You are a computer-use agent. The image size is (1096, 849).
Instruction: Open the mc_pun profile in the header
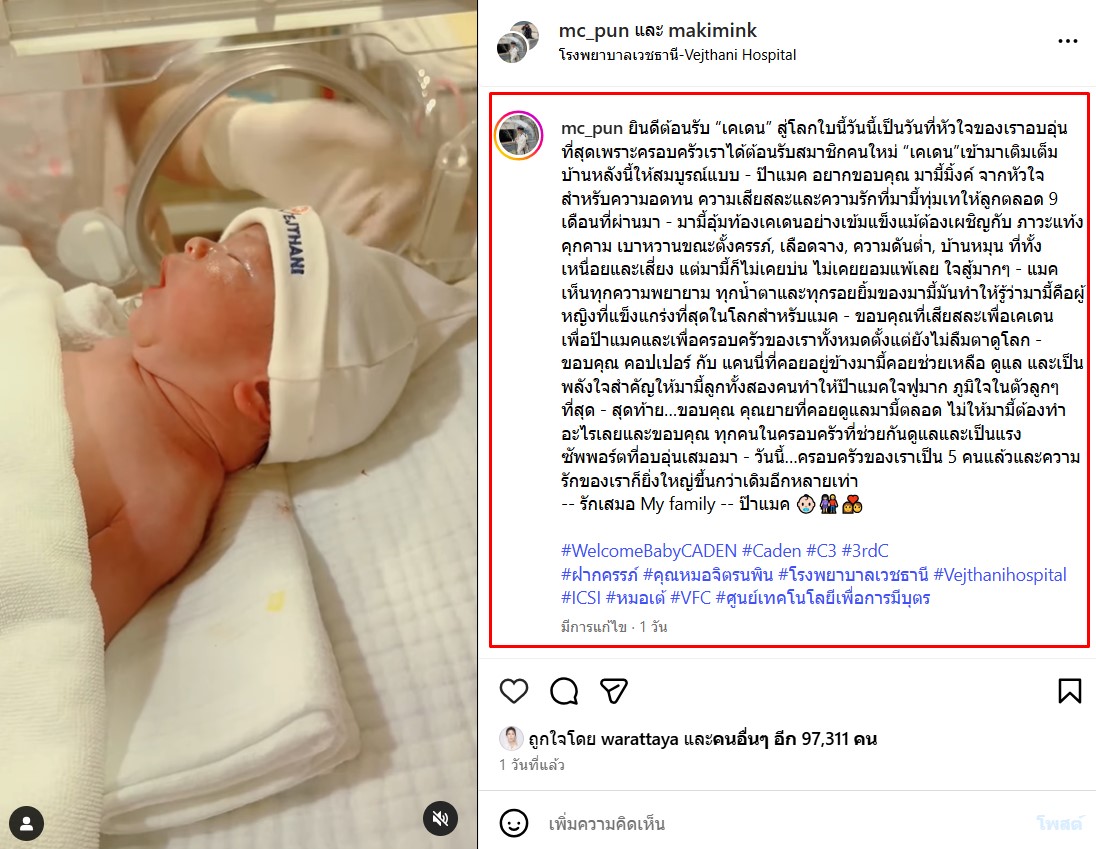(x=593, y=31)
